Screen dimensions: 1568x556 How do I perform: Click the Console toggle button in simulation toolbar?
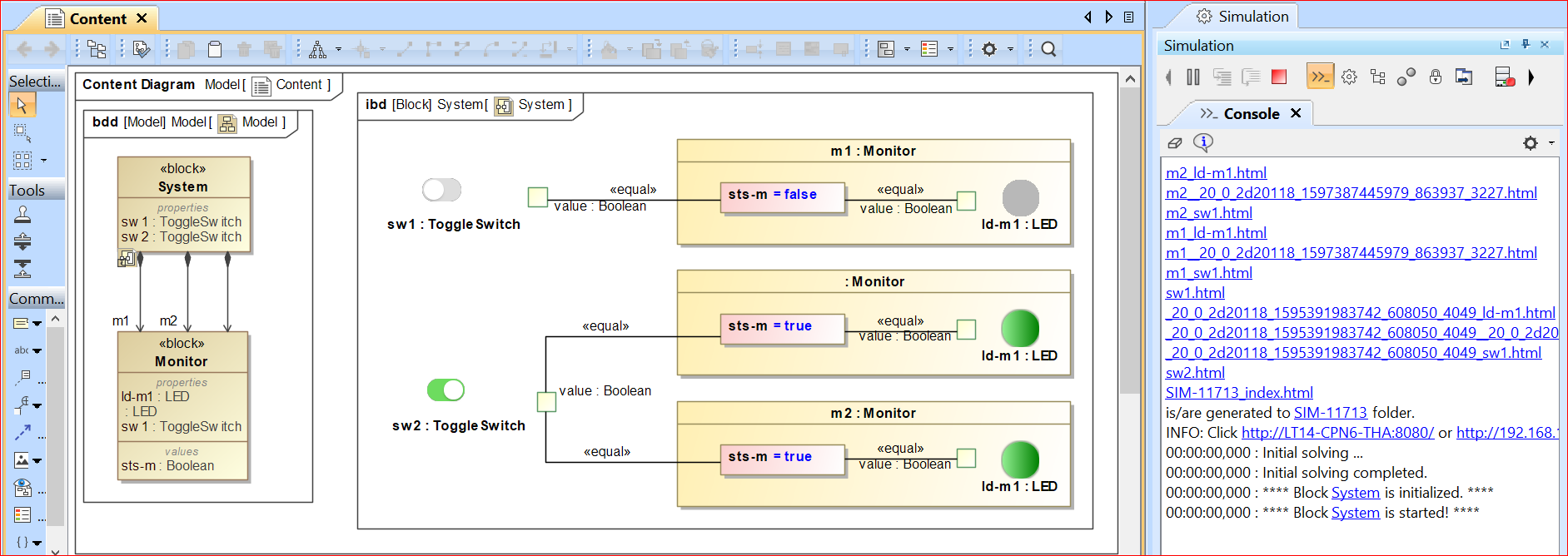1320,77
